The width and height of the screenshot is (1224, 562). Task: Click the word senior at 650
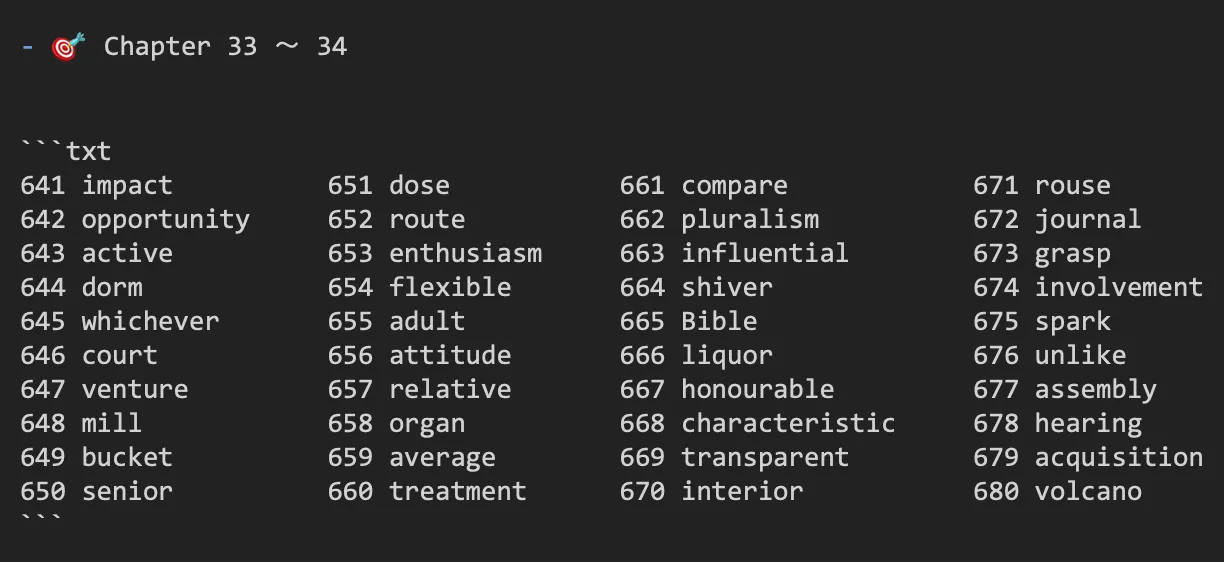(x=127, y=492)
